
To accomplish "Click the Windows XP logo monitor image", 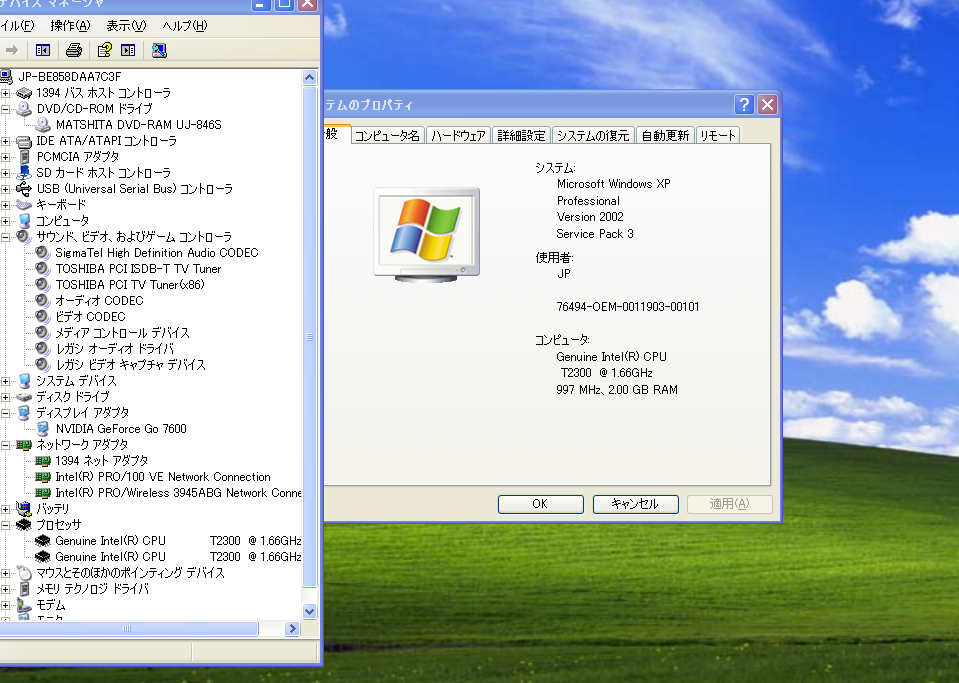I will [x=427, y=235].
